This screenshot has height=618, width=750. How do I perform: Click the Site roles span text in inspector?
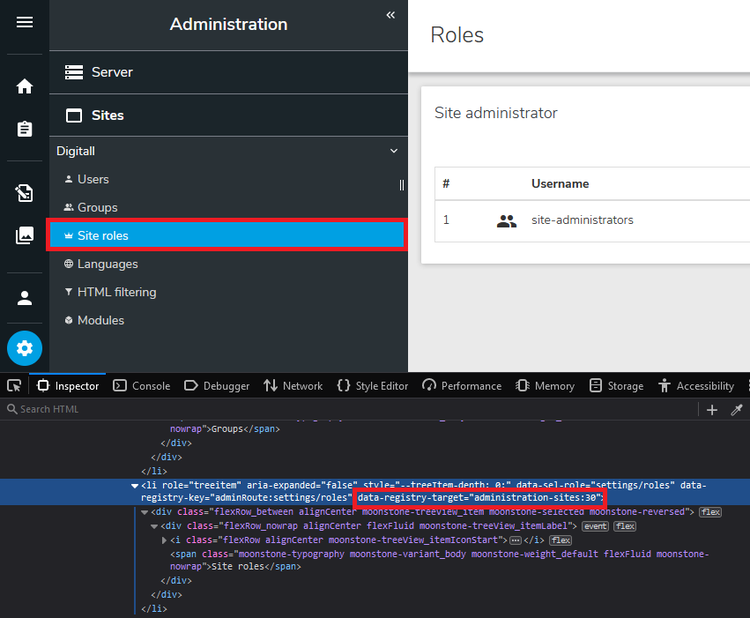tap(238, 566)
